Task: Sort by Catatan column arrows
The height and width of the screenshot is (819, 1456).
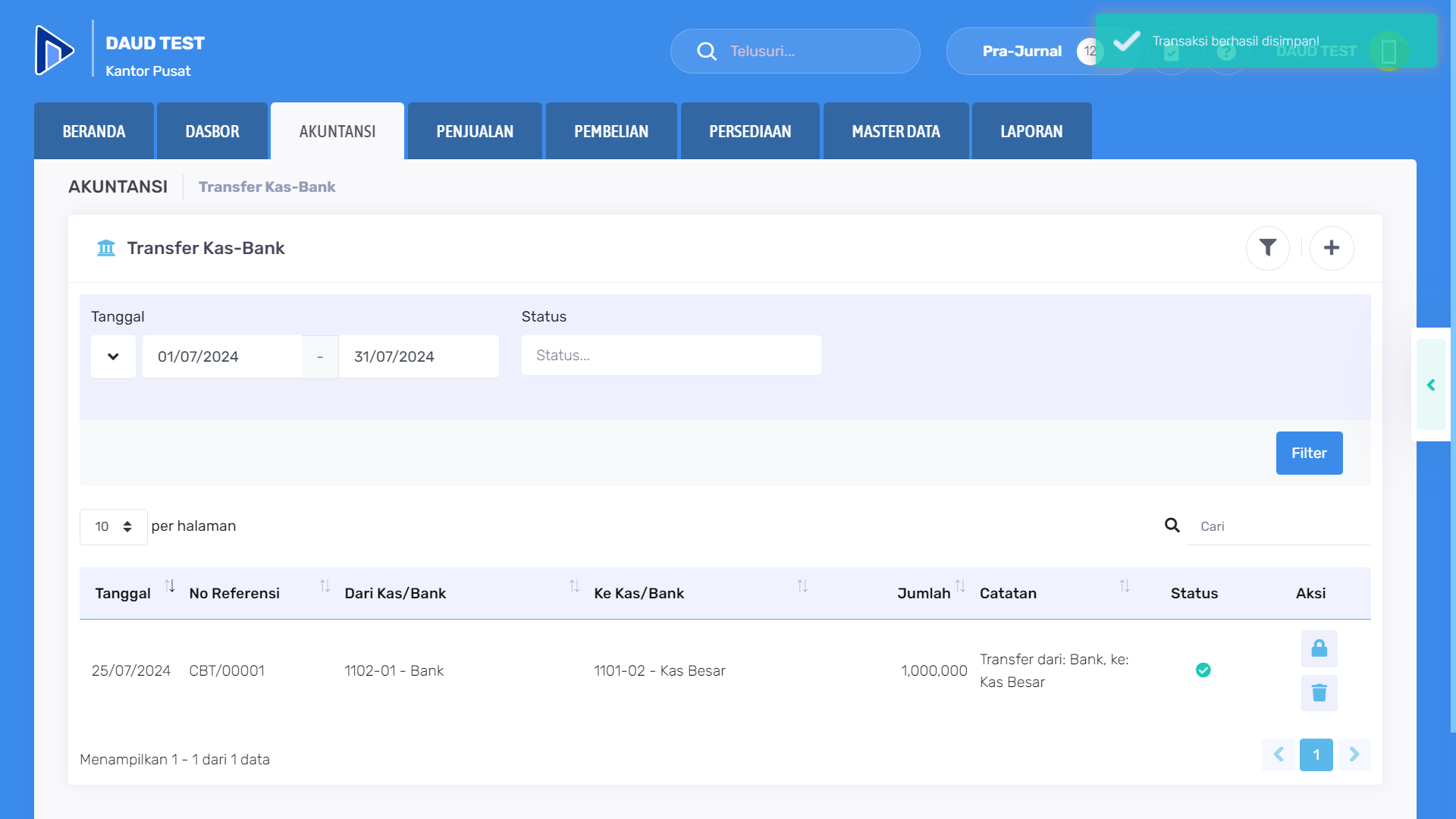Action: tap(1125, 586)
